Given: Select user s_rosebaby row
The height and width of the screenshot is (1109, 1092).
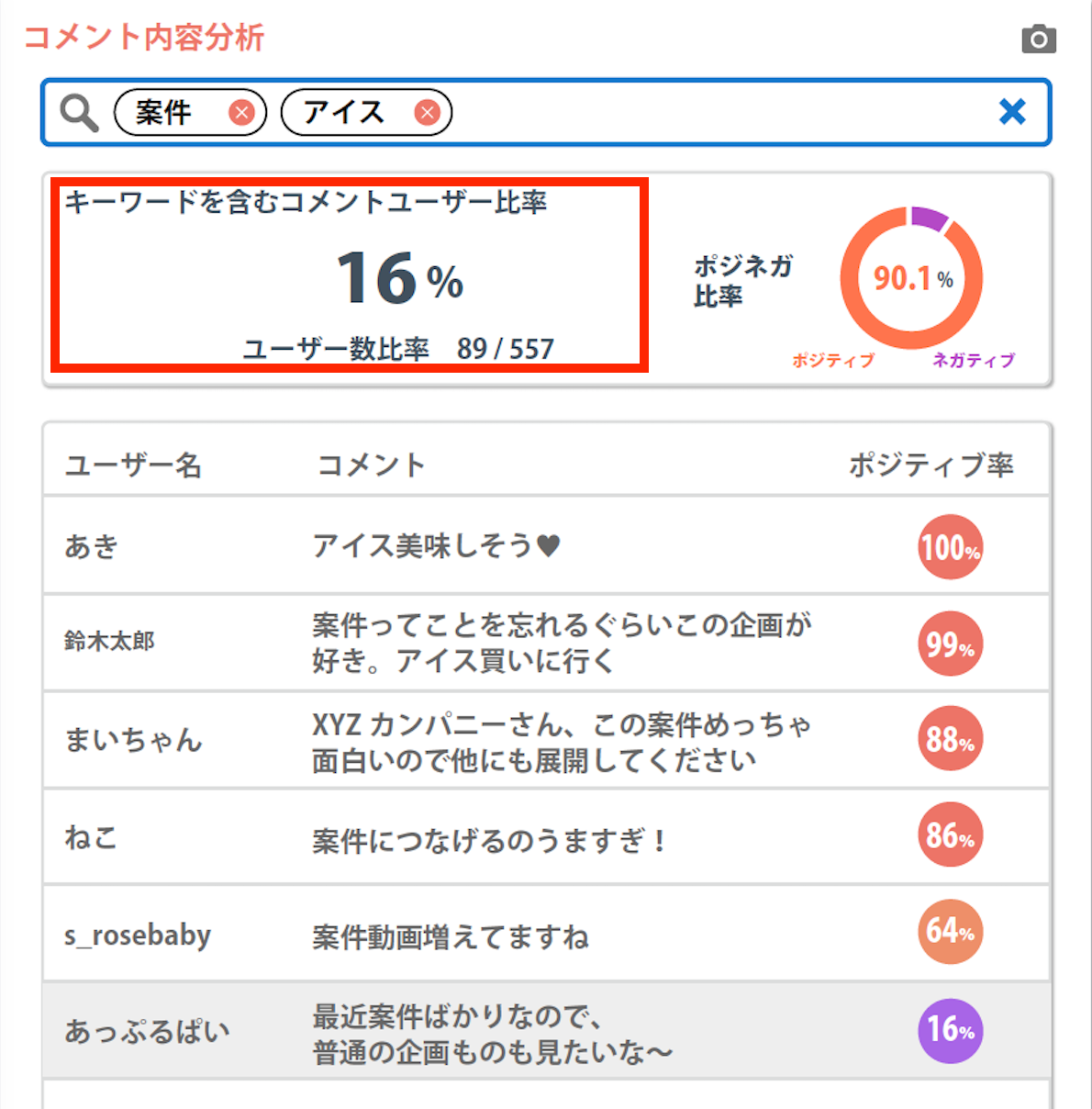Looking at the screenshot, I should pyautogui.click(x=138, y=935).
